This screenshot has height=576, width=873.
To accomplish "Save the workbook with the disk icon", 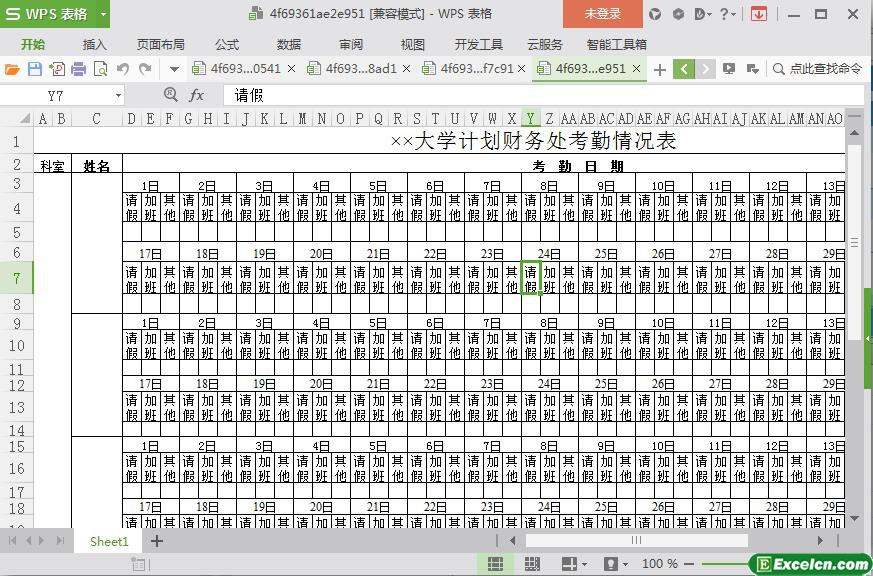I will tap(35, 69).
